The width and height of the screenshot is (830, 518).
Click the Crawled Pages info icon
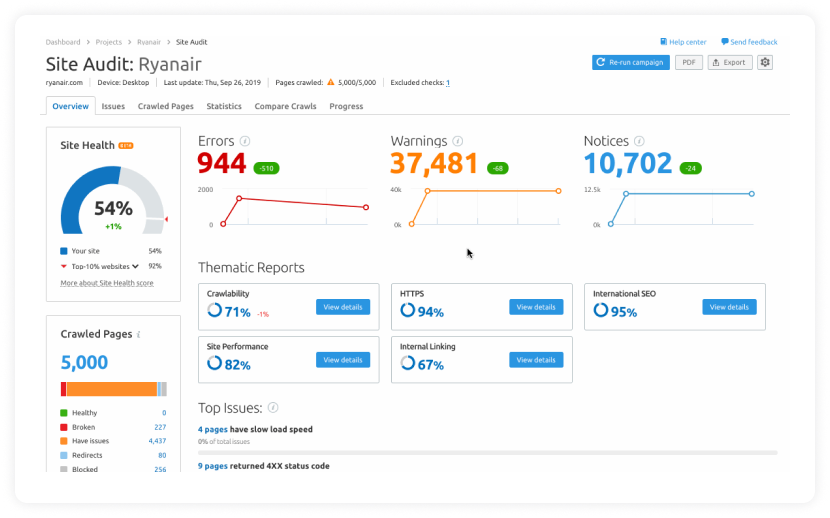139,334
